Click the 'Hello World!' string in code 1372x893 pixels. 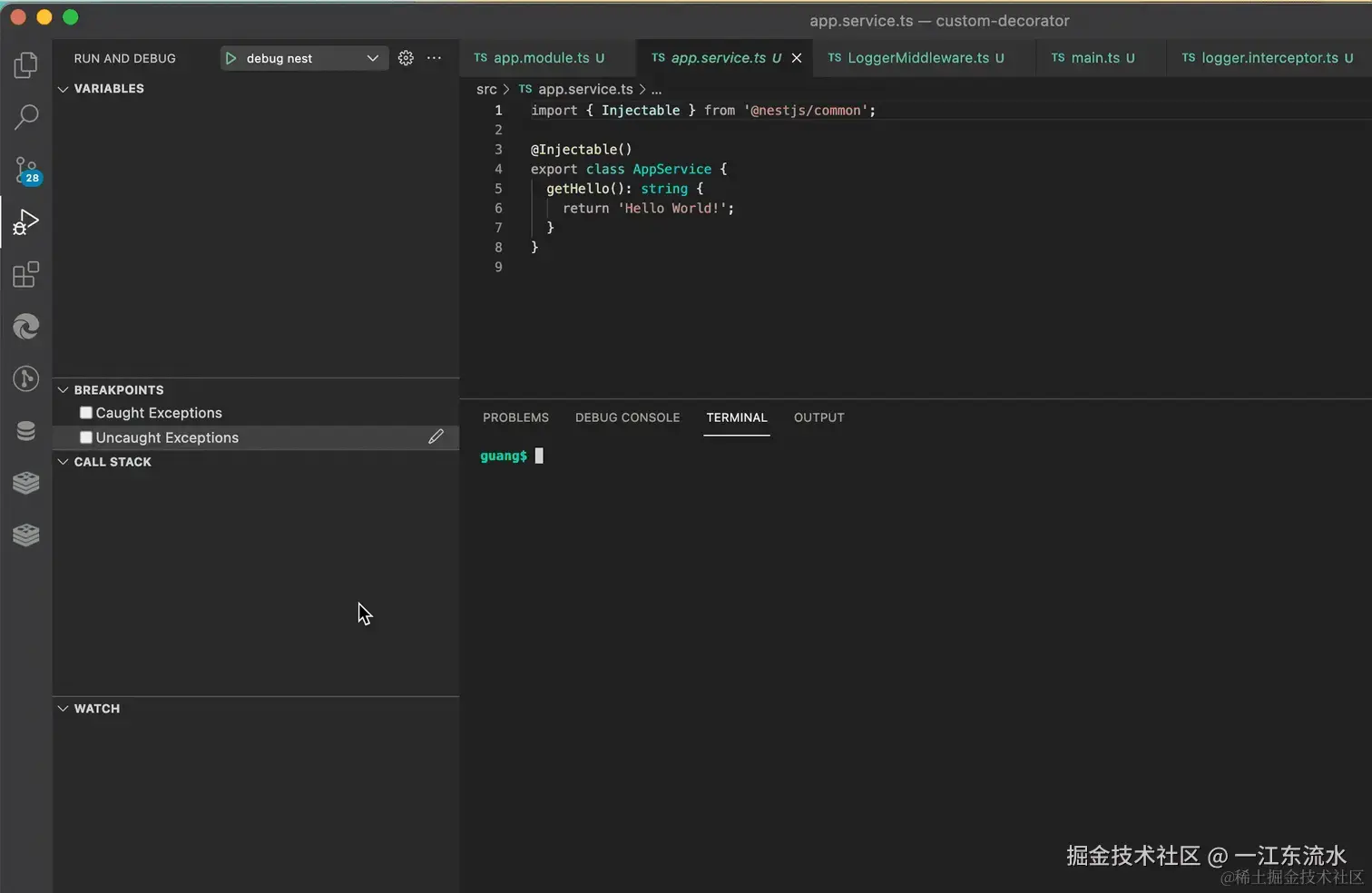671,208
